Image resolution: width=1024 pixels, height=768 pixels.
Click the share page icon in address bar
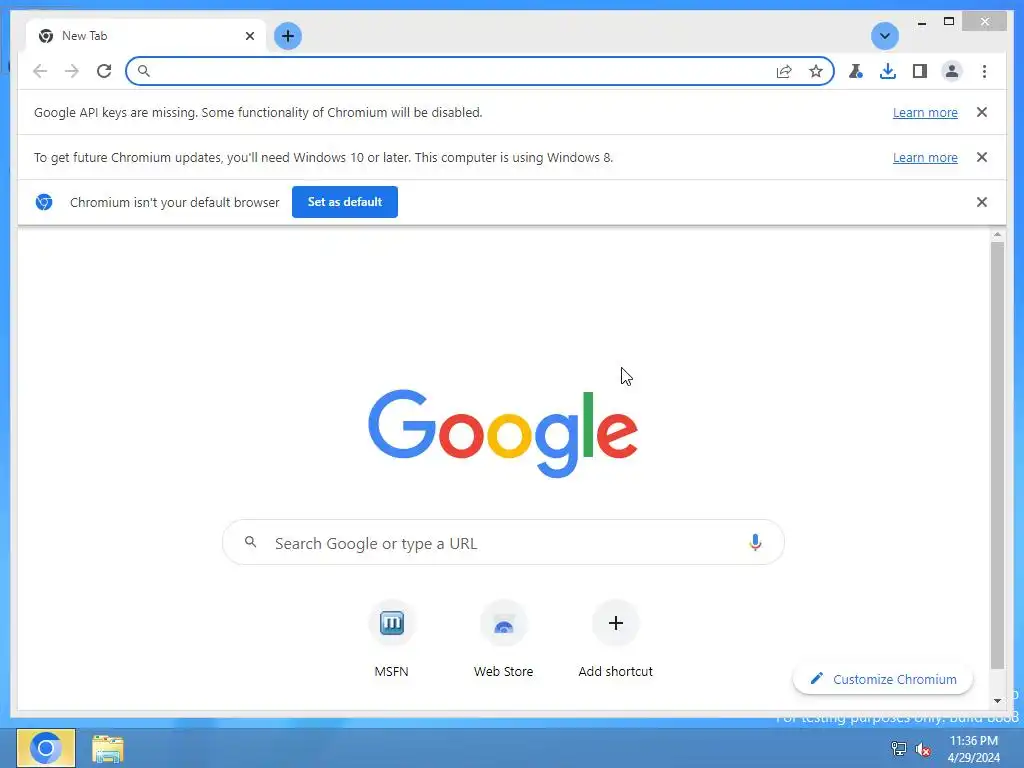click(x=784, y=71)
